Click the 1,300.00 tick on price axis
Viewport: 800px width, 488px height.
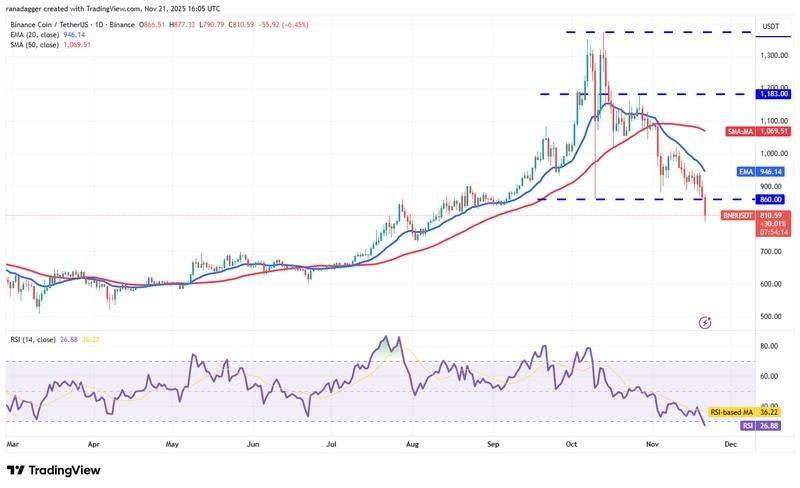770,56
